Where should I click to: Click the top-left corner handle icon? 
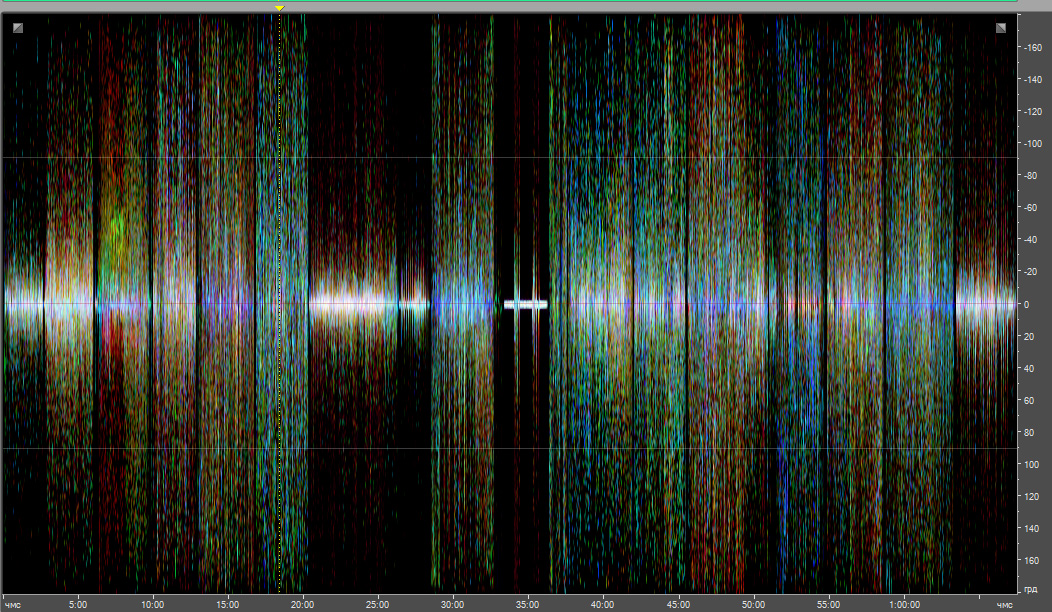[17, 28]
